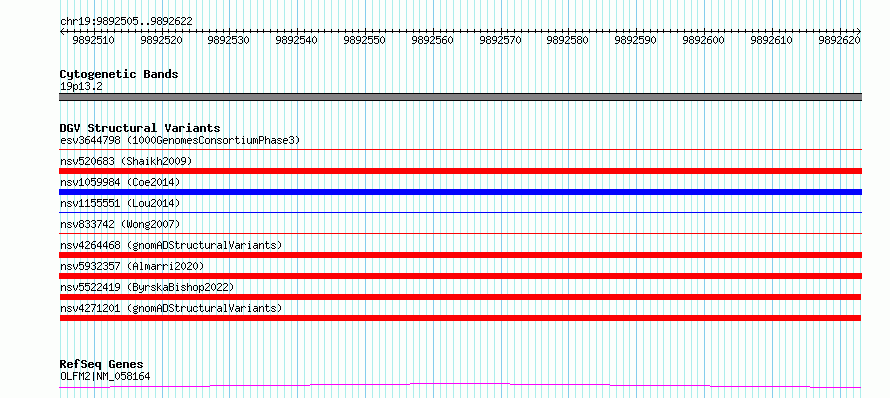
Task: Click ruler position 9892610
Action: coord(772,40)
